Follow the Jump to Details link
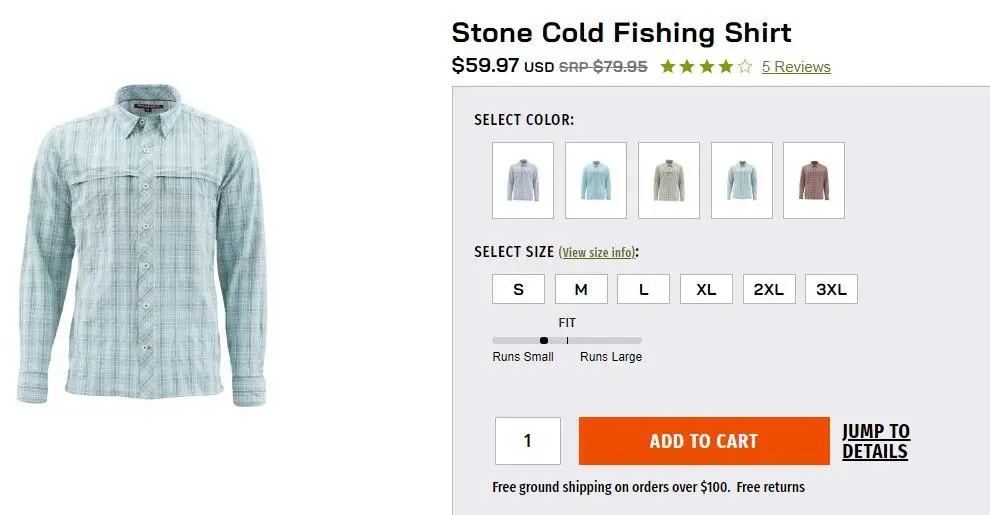 [875, 441]
